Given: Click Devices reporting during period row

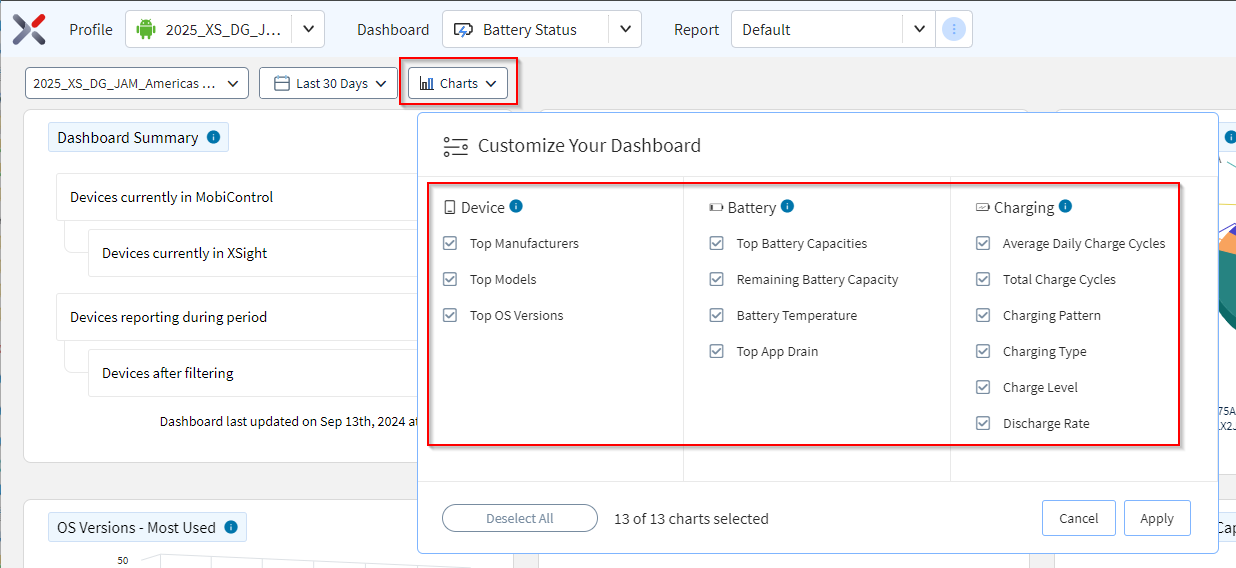Looking at the screenshot, I should [x=237, y=317].
